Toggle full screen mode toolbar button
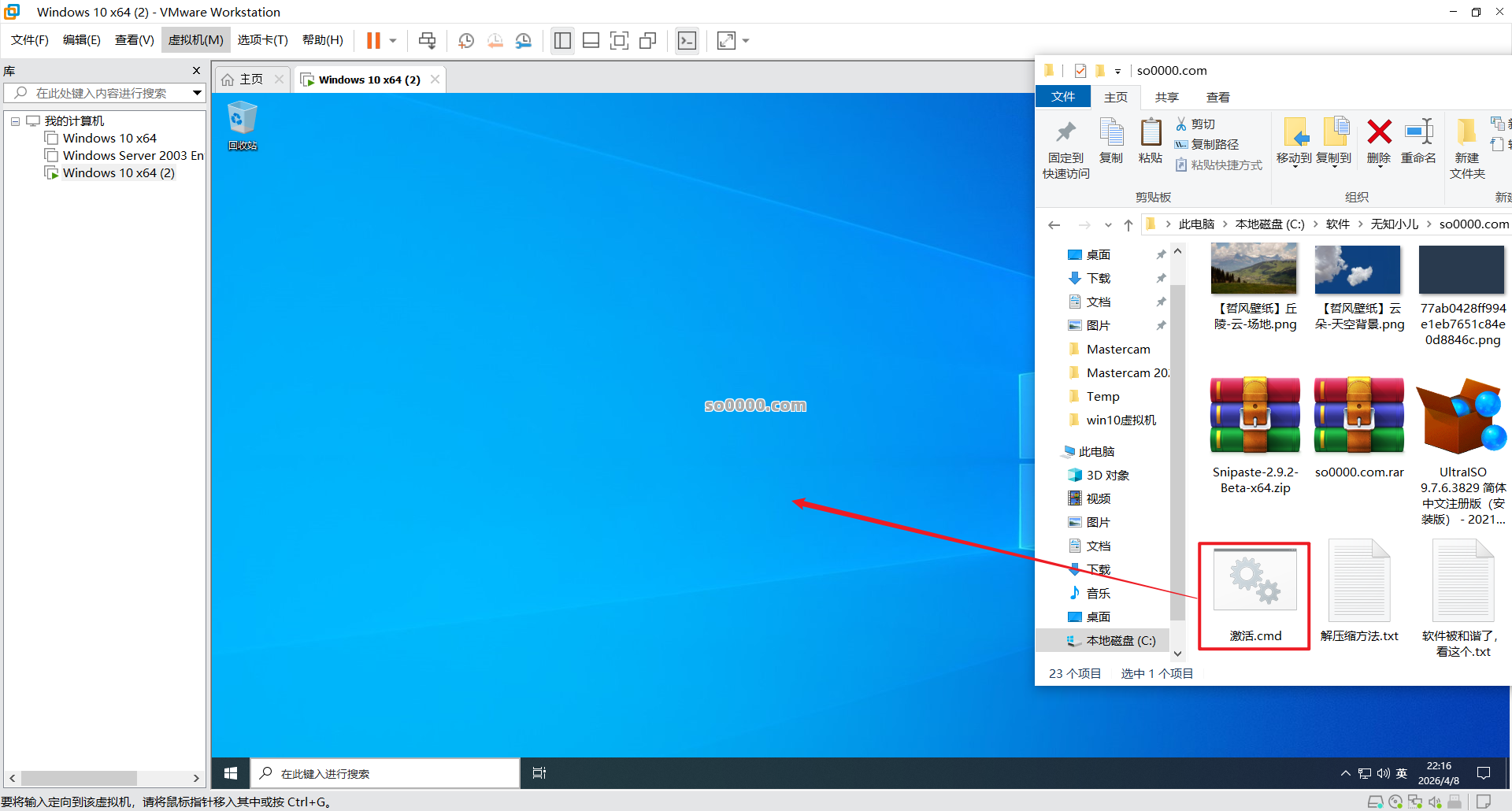The image size is (1512, 811). [620, 41]
